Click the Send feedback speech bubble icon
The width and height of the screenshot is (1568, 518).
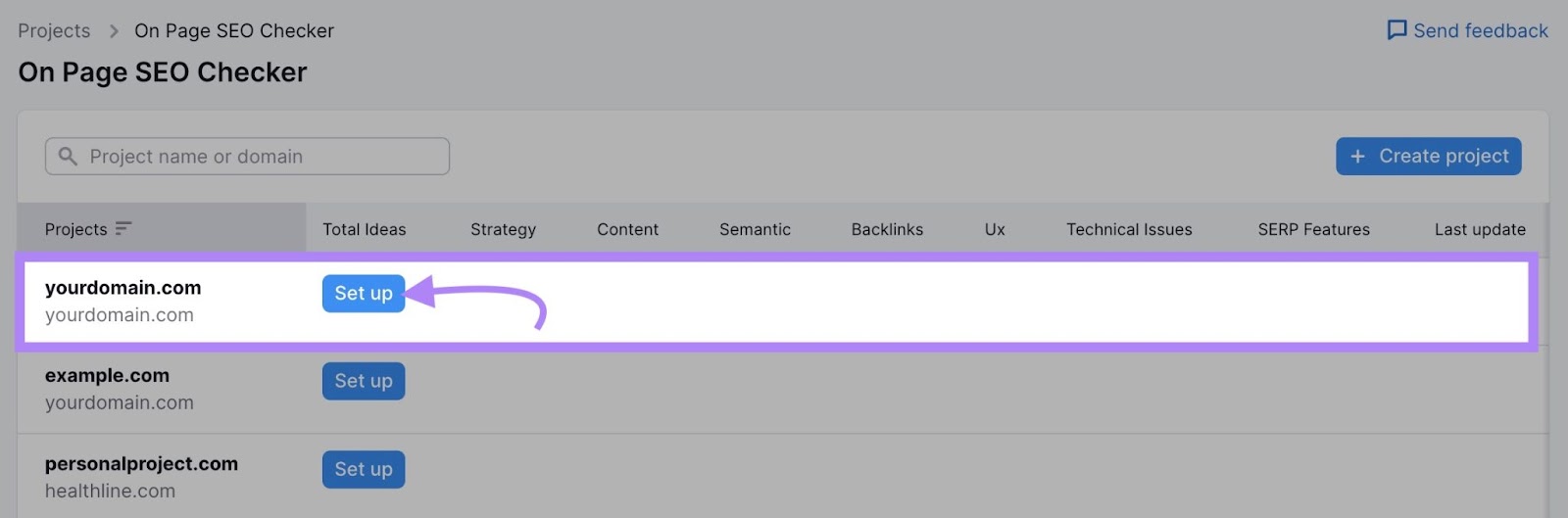click(x=1396, y=30)
